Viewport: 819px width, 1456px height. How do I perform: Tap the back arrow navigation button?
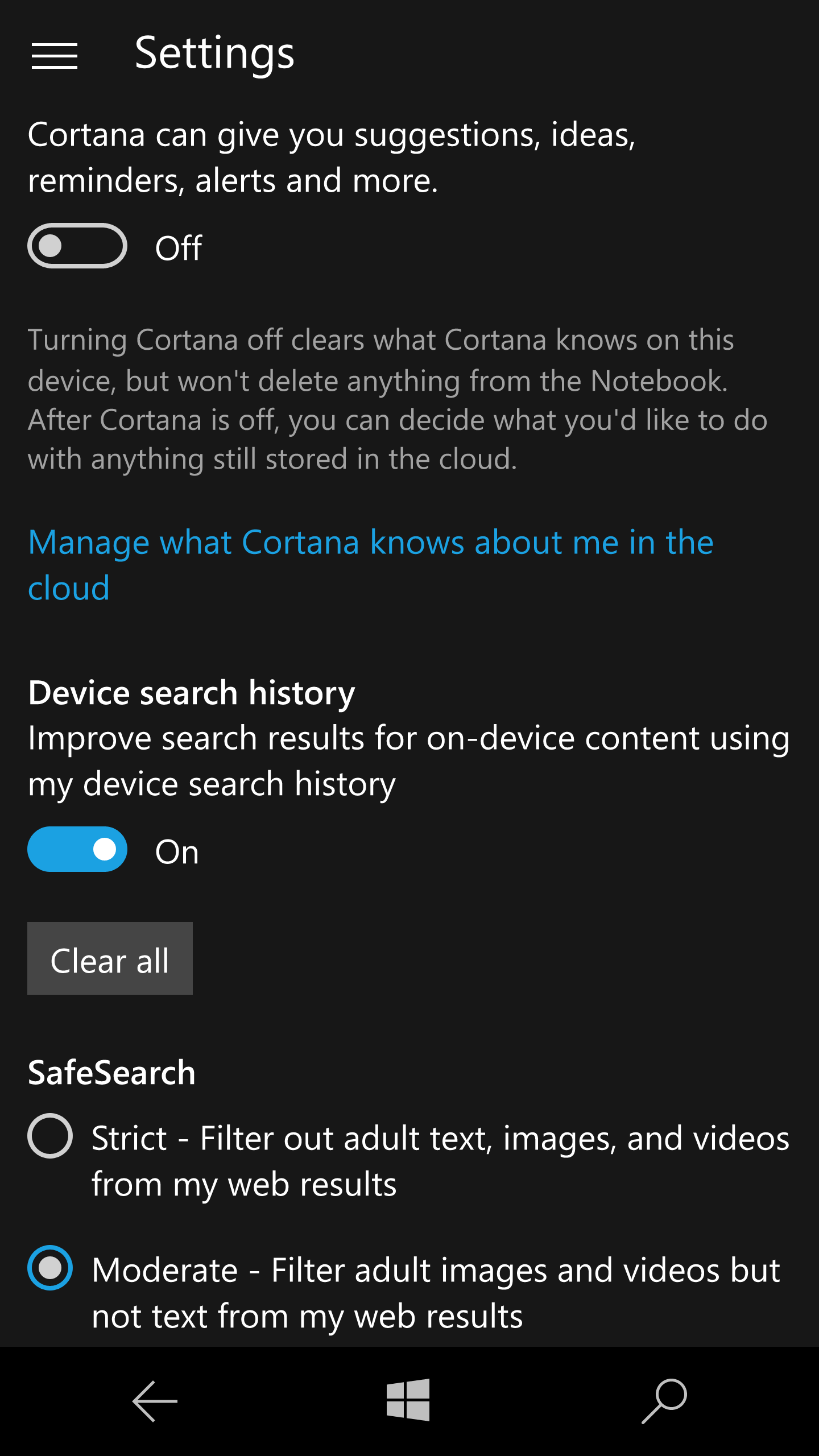point(155,1401)
